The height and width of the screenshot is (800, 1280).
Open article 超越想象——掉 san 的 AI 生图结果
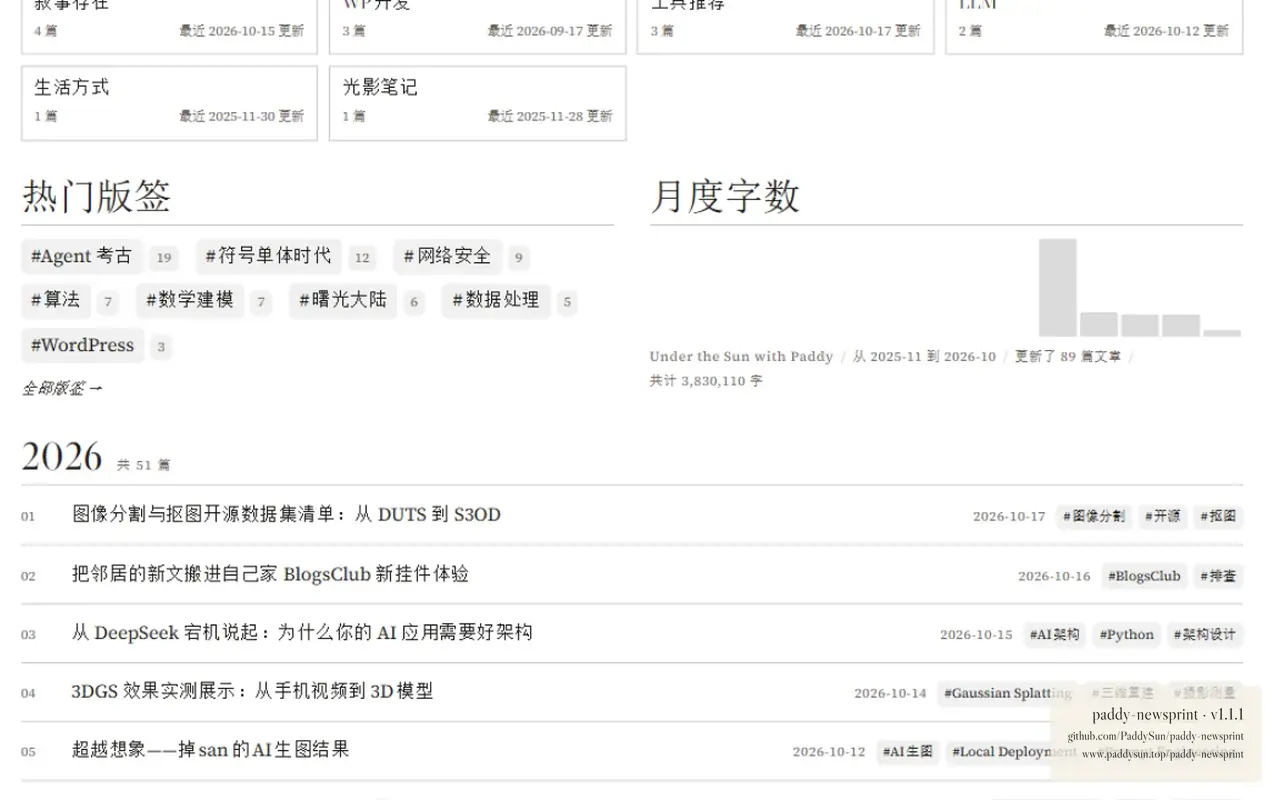210,750
